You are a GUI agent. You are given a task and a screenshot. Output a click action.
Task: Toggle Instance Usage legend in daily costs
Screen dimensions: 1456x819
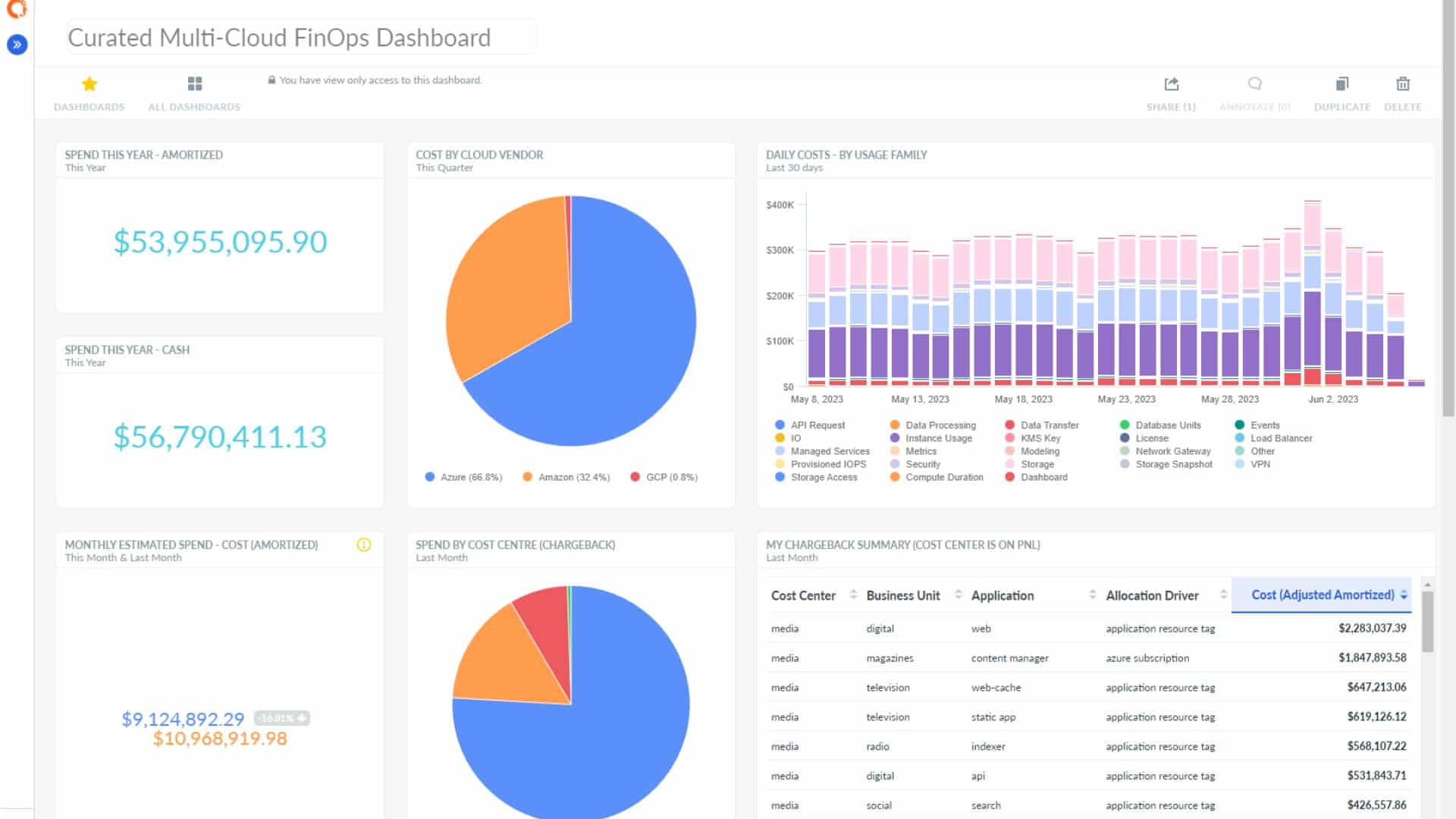(x=937, y=438)
